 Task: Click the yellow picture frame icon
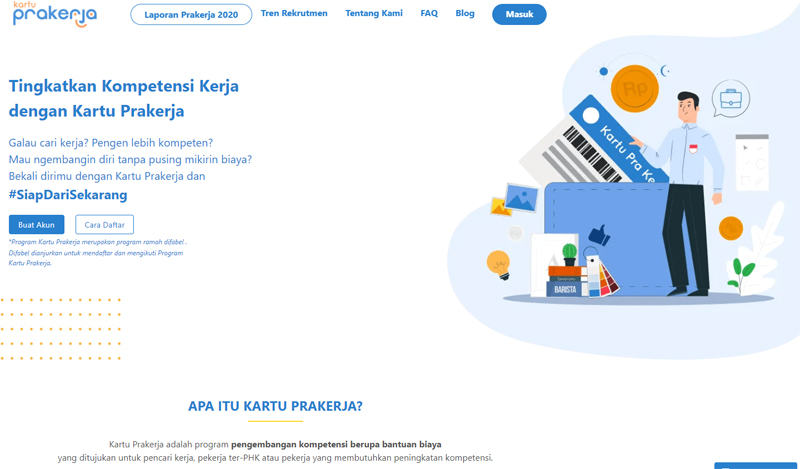[x=500, y=206]
